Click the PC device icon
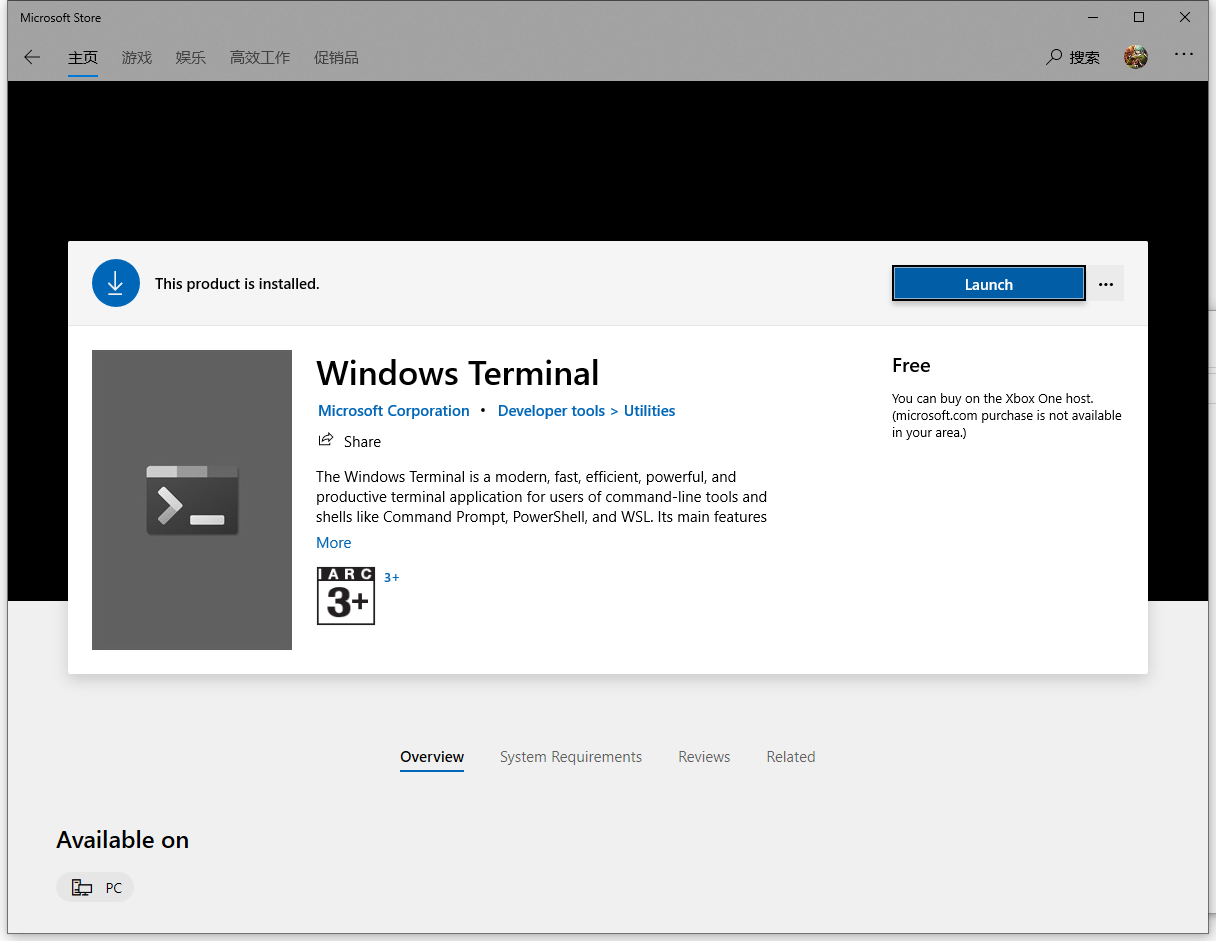Viewport: 1216px width, 941px height. click(x=82, y=888)
